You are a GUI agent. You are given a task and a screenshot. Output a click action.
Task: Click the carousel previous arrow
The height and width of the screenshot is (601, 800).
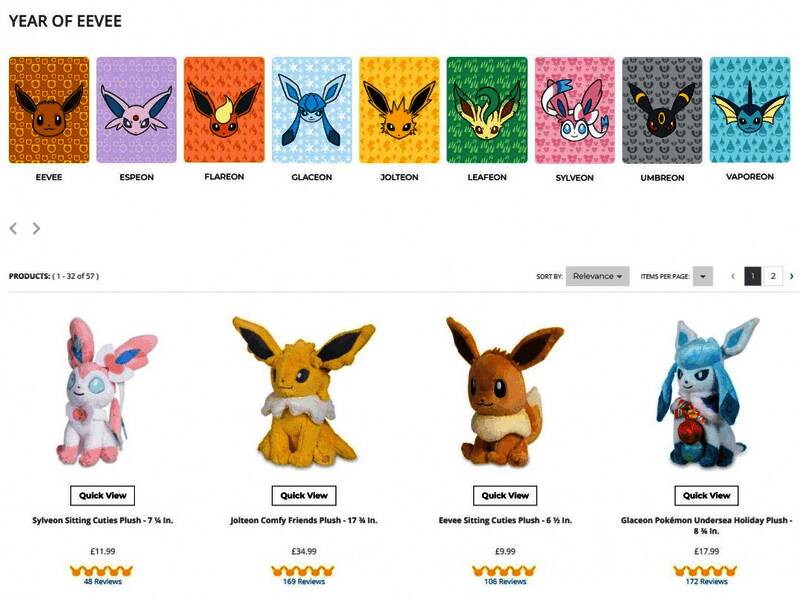click(13, 228)
